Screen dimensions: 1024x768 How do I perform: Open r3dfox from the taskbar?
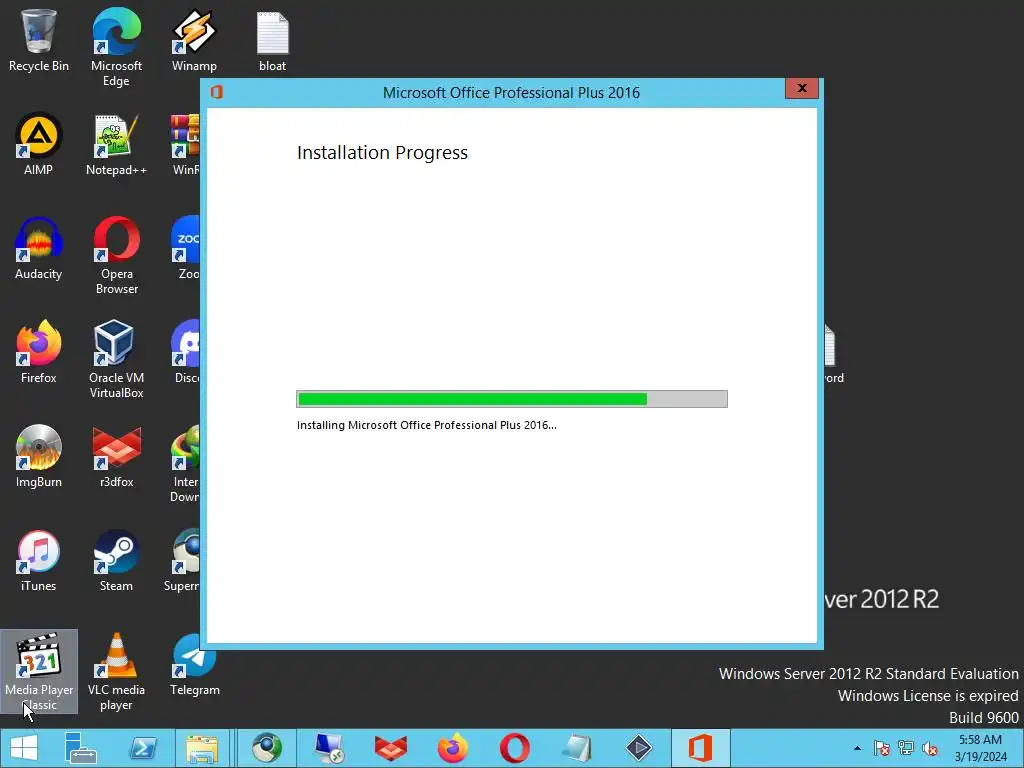[x=391, y=748]
